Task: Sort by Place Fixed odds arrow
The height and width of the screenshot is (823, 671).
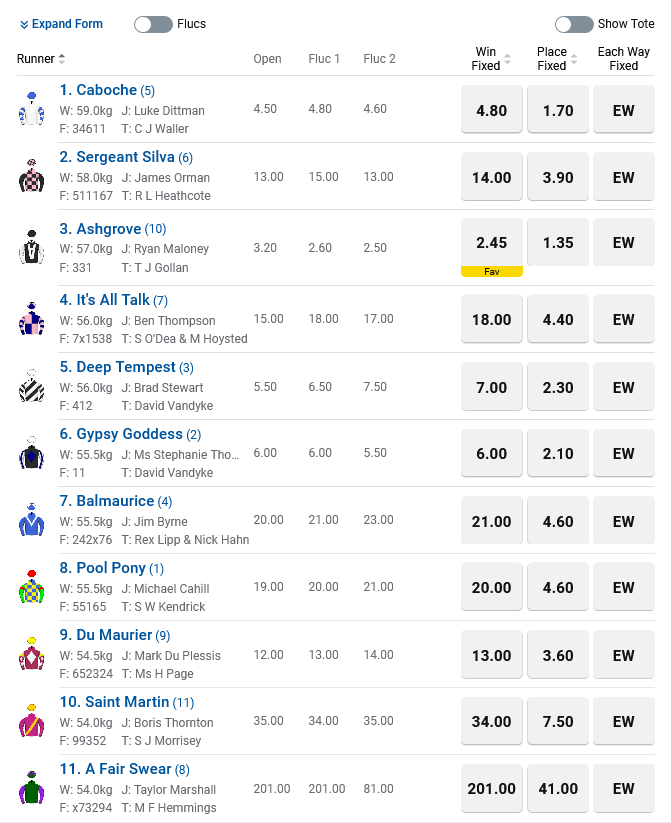Action: click(x=573, y=59)
